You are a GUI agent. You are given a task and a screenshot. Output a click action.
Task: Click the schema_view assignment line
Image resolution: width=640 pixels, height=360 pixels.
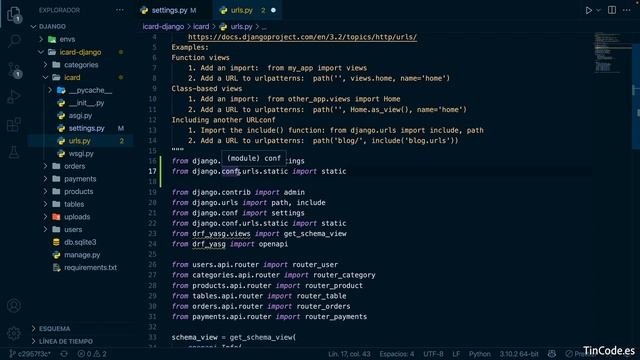(x=233, y=338)
